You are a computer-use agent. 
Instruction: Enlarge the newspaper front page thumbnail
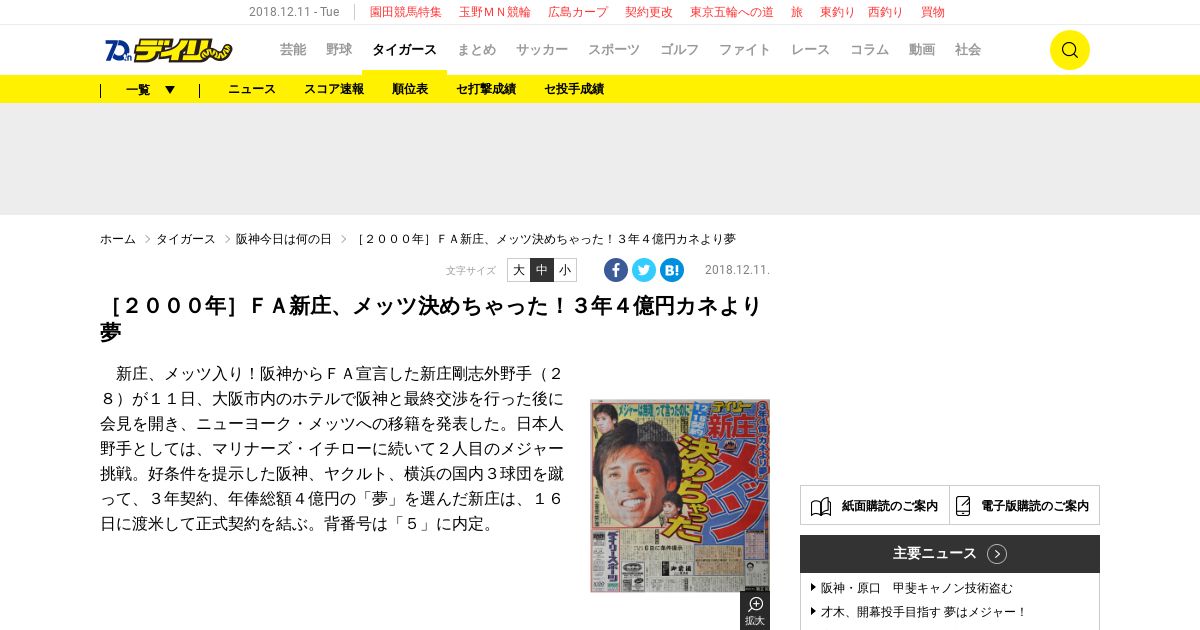680,496
